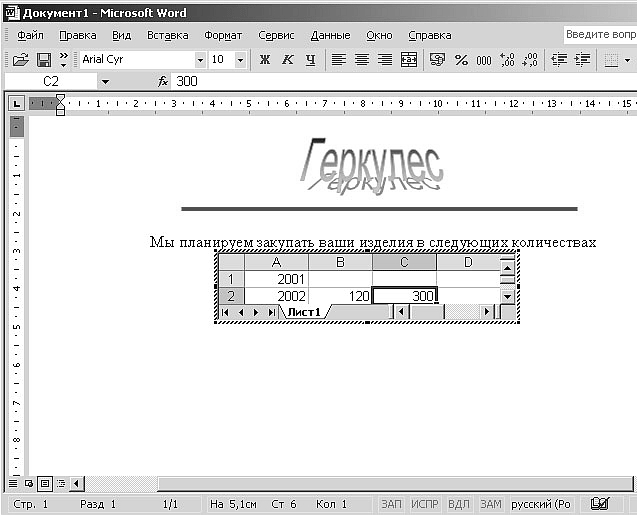Click spreadsheet vertical scroll up arrow
The height and width of the screenshot is (515, 637).
(x=507, y=268)
